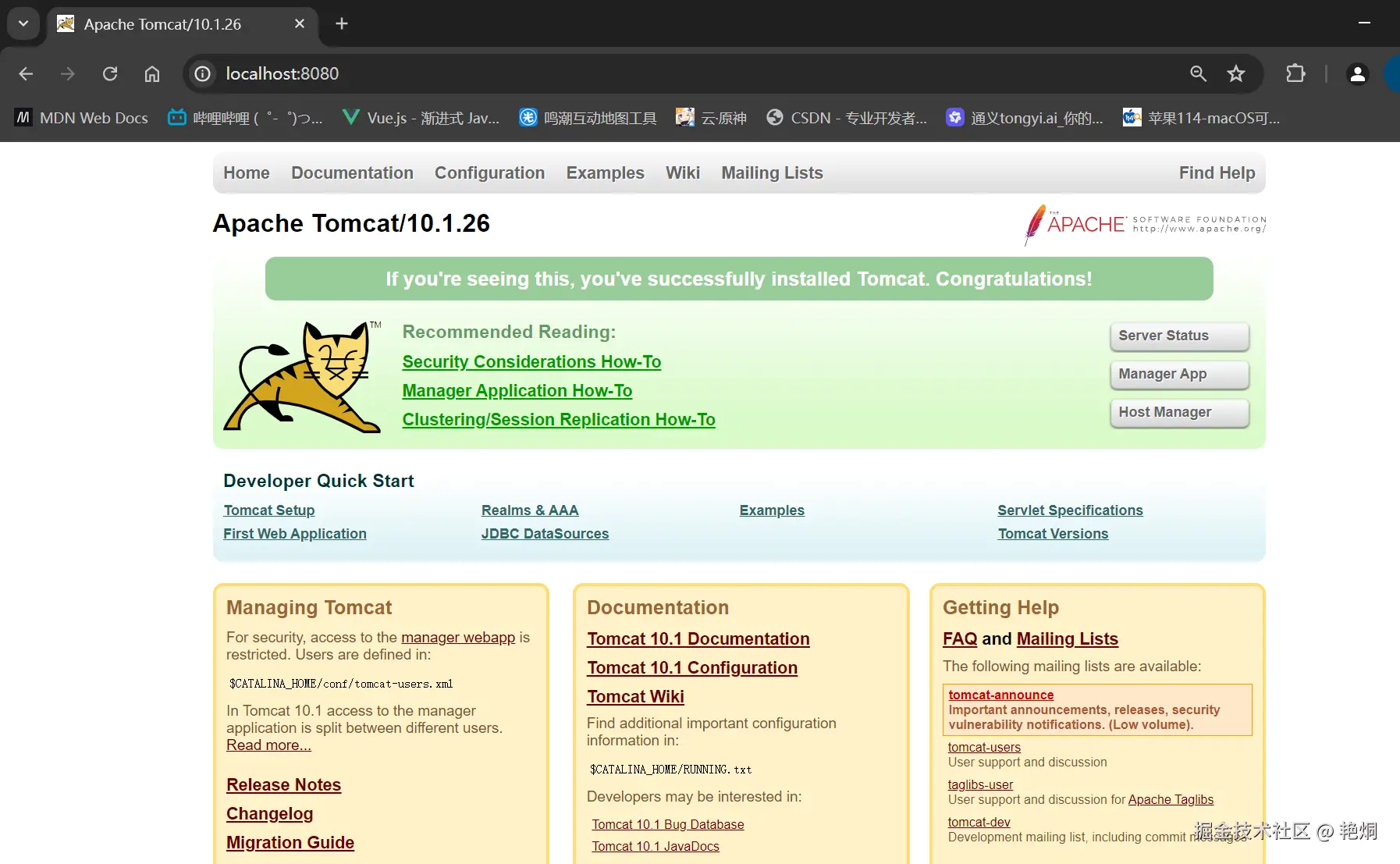Click the Apache Software Foundation logo

(1145, 225)
